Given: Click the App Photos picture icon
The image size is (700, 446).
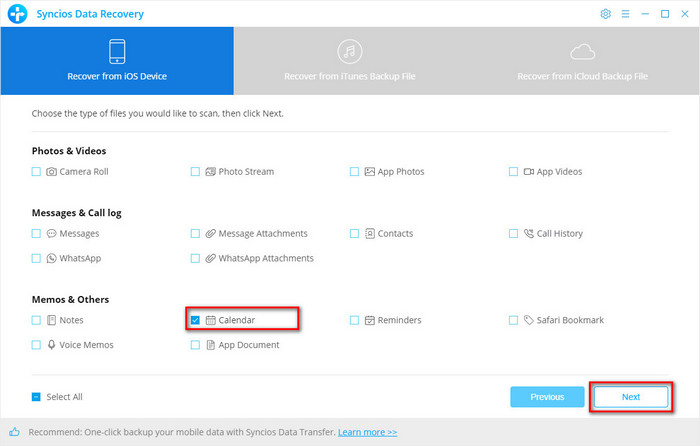Looking at the screenshot, I should coord(370,172).
